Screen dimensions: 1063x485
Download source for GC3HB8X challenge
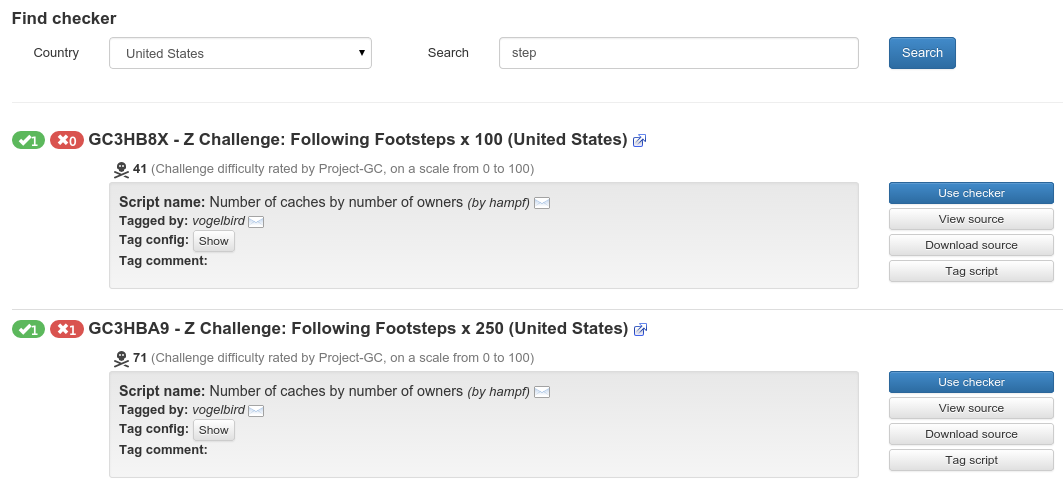(970, 245)
